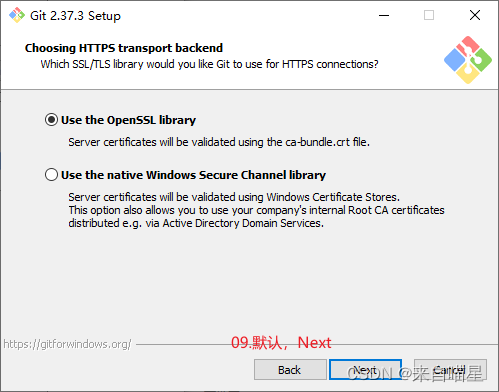Click the "Use the OpenSSL library" label
The width and height of the screenshot is (499, 392).
[128, 120]
